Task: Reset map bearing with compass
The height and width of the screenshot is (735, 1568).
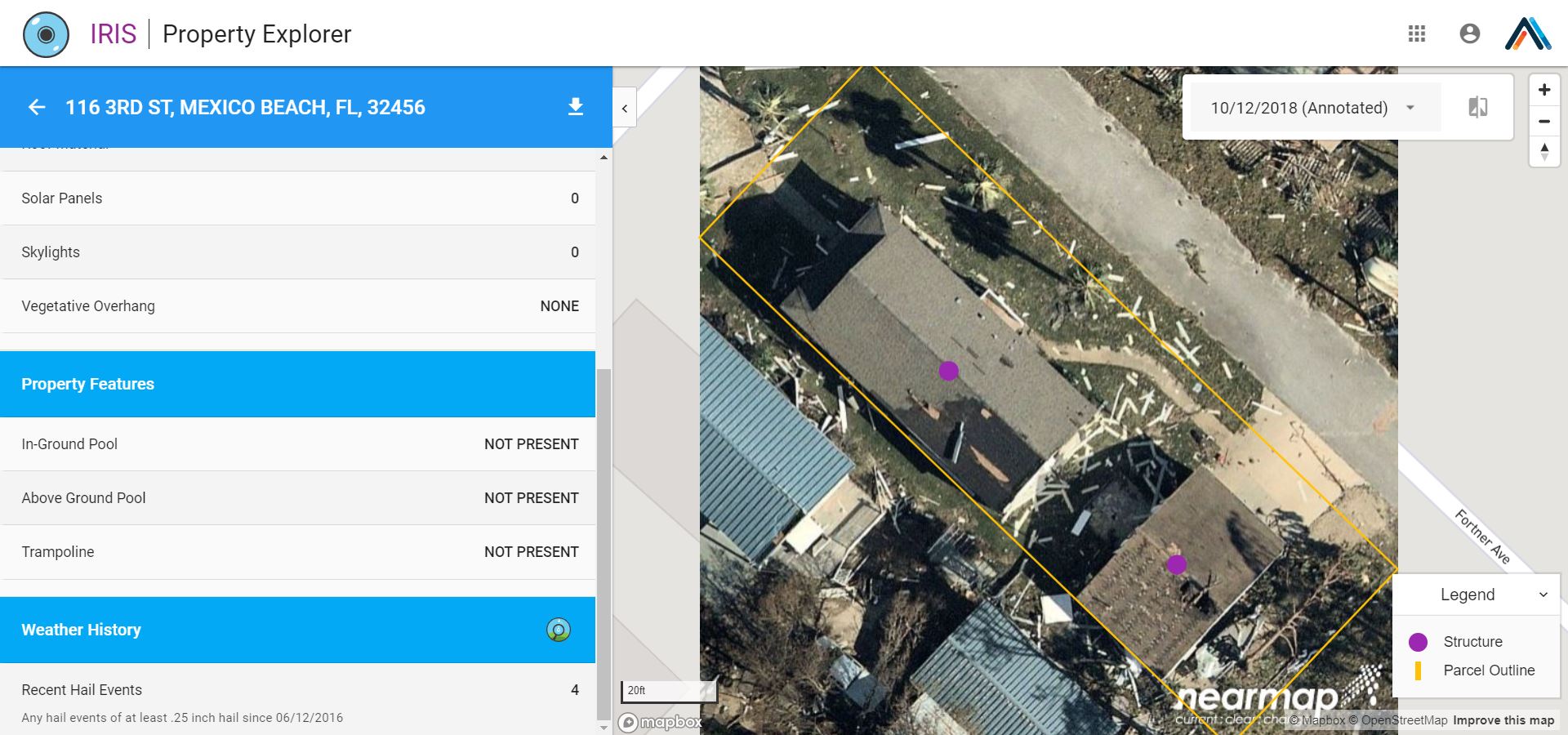Action: [x=1544, y=151]
